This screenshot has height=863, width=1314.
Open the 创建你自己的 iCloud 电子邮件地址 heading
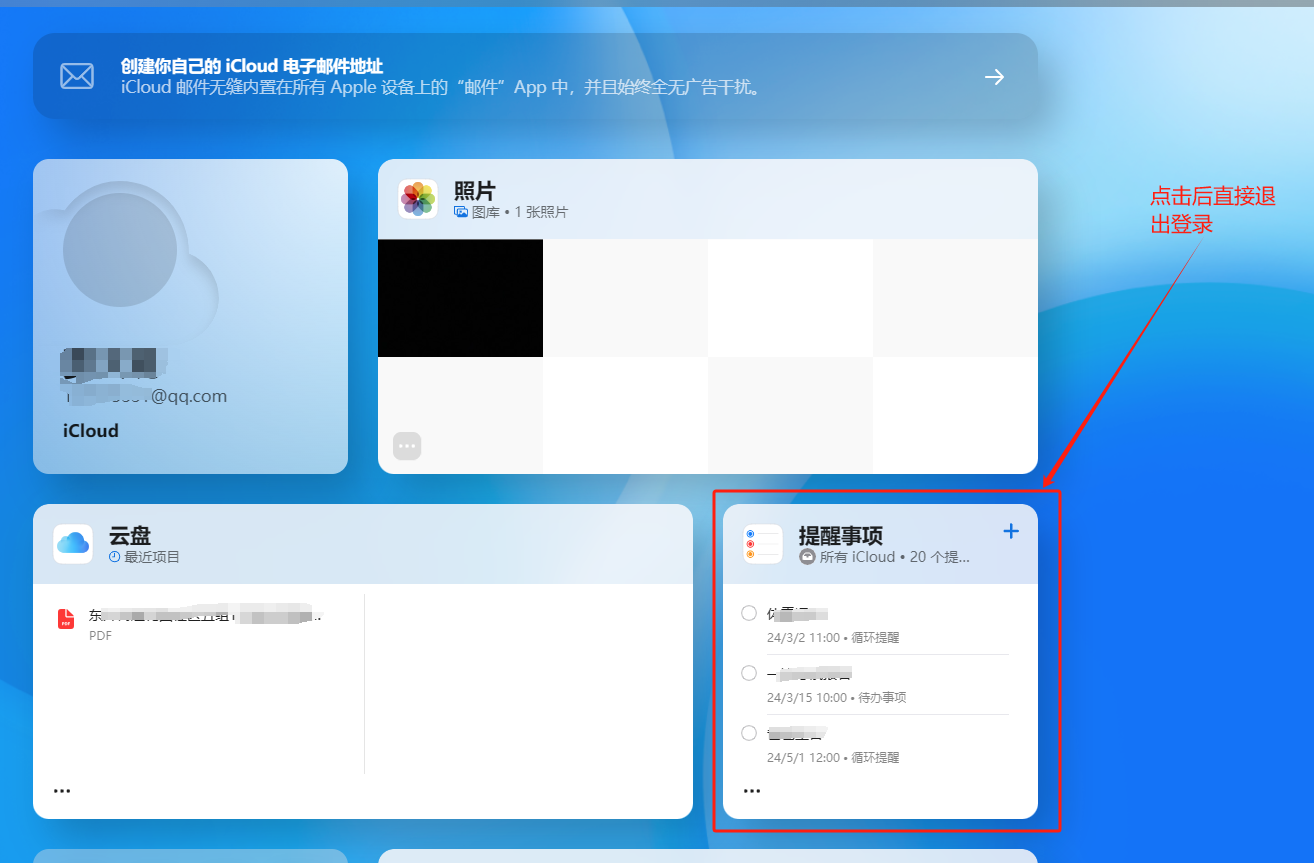tap(252, 66)
